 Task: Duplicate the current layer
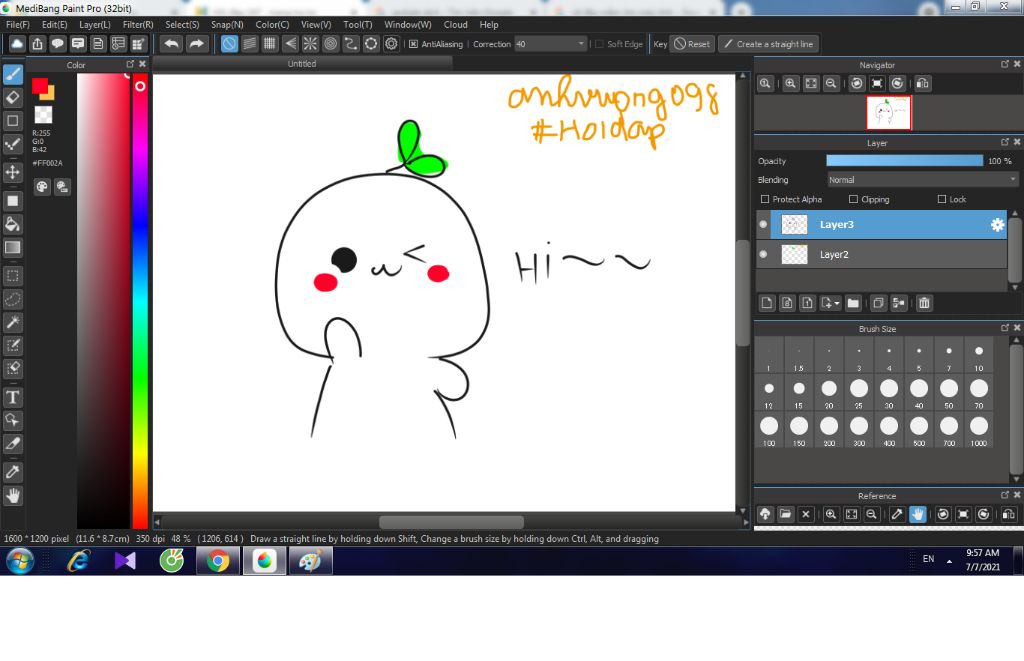point(878,303)
